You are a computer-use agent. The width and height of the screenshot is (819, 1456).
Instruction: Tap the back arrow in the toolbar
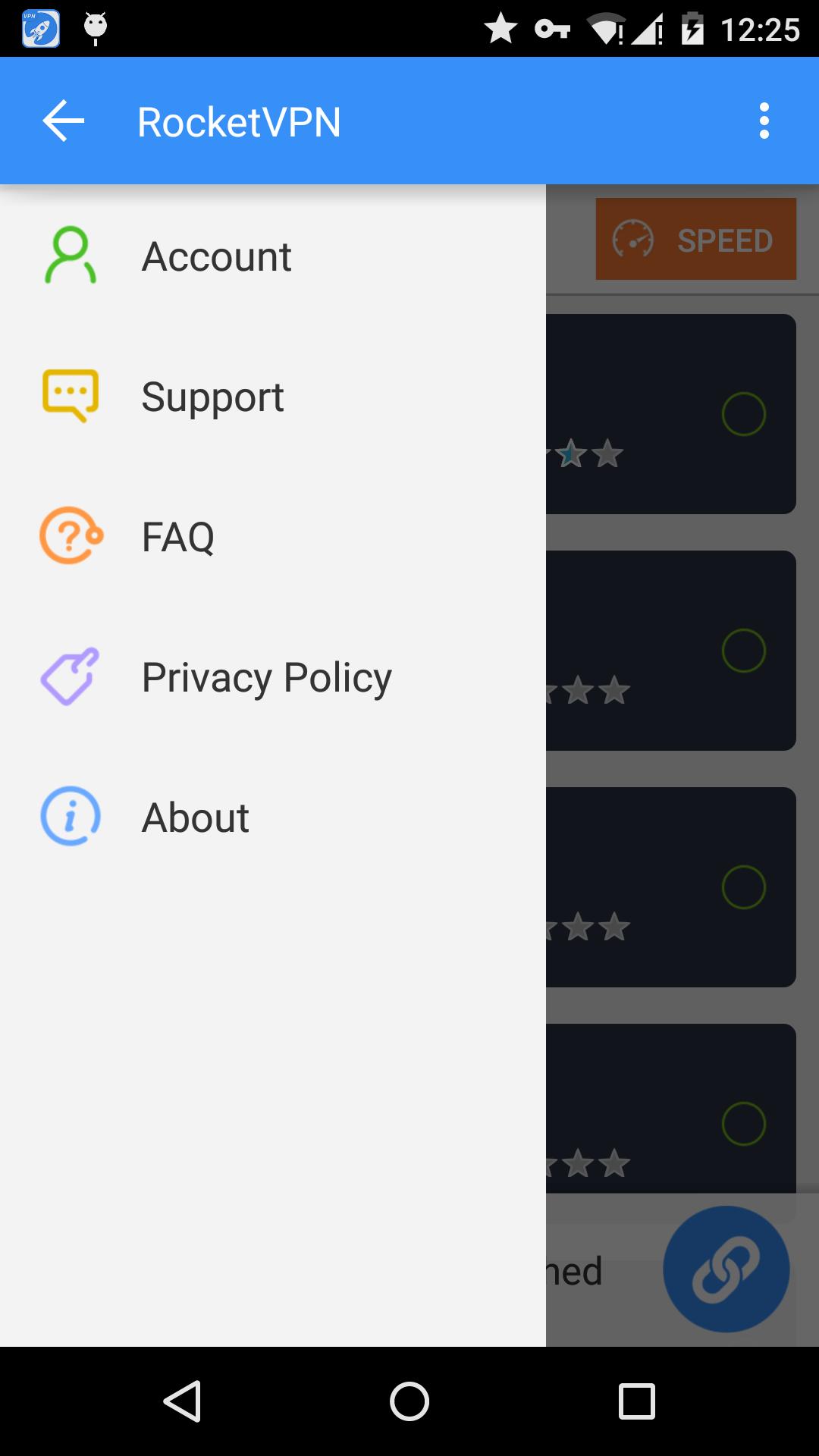coord(63,121)
